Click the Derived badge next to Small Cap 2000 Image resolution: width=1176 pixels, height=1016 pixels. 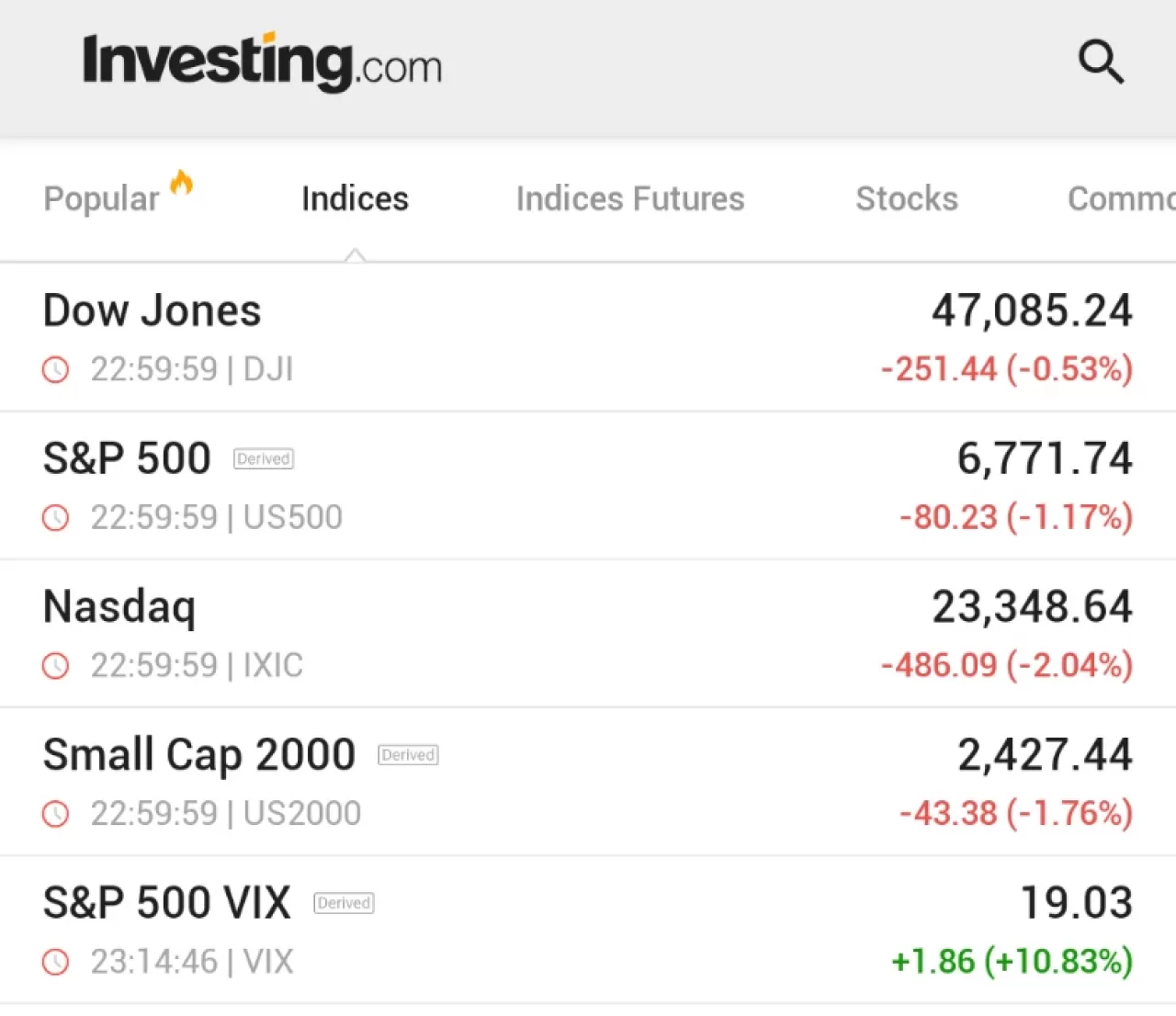(408, 754)
